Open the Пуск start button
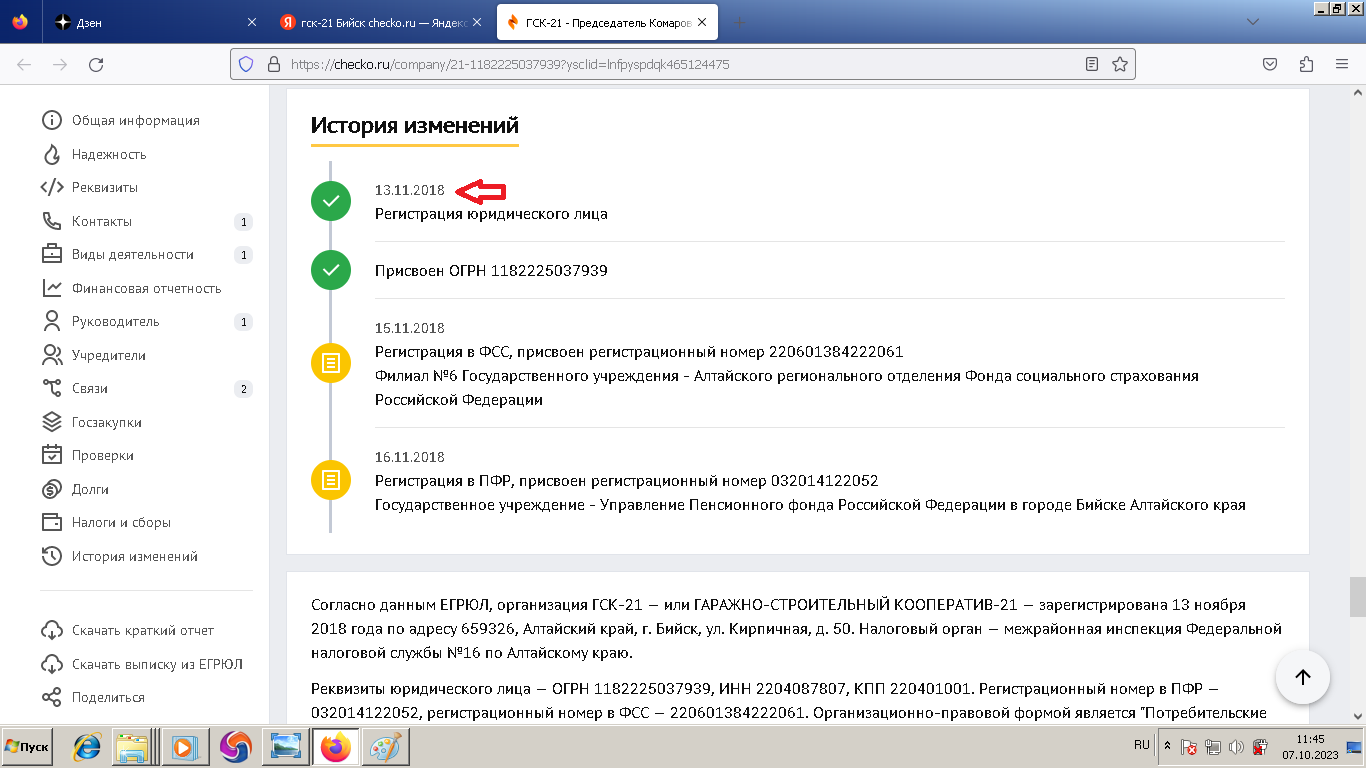Screen dimensions: 1366x768 [x=28, y=747]
